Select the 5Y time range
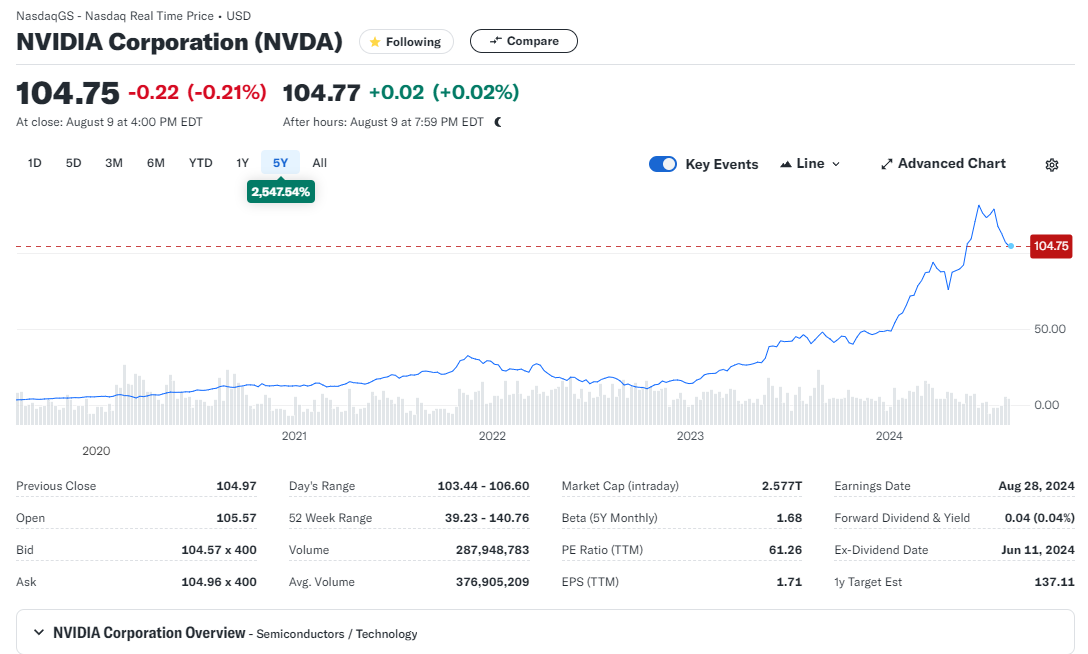Image resolution: width=1088 pixels, height=654 pixels. 280,163
